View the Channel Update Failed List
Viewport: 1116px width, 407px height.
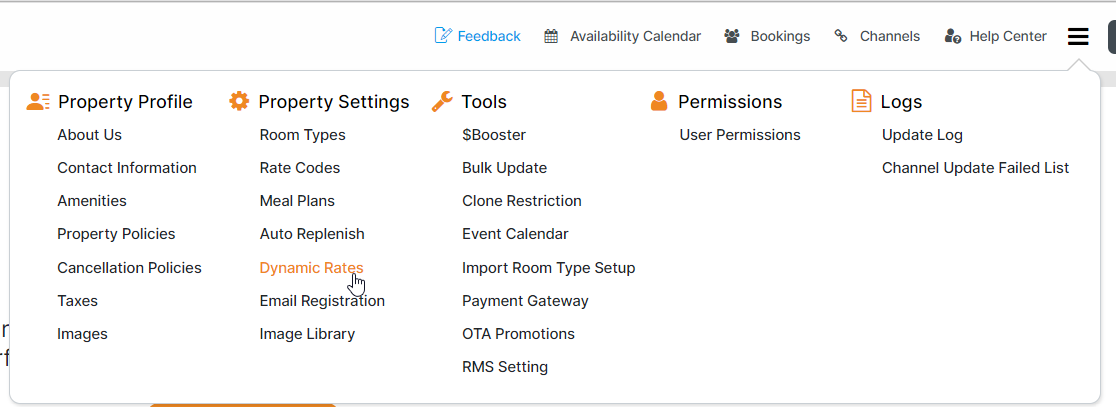tap(975, 168)
